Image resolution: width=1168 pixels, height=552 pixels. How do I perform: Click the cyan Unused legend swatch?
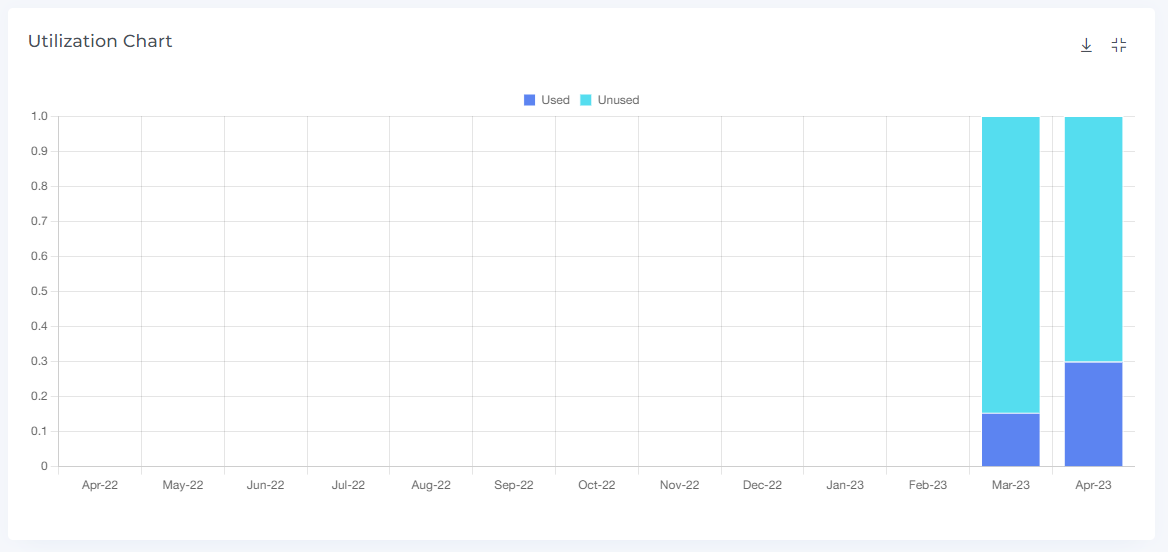(586, 100)
